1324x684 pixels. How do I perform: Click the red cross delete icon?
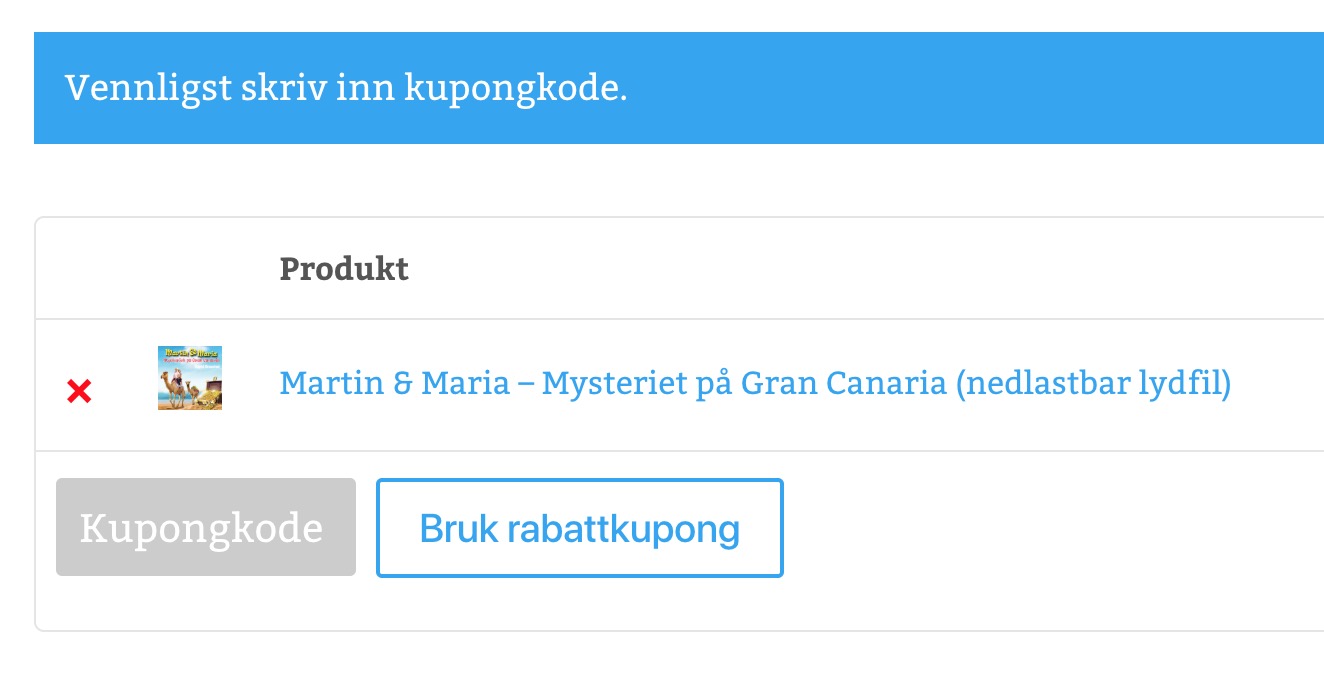coord(79,392)
